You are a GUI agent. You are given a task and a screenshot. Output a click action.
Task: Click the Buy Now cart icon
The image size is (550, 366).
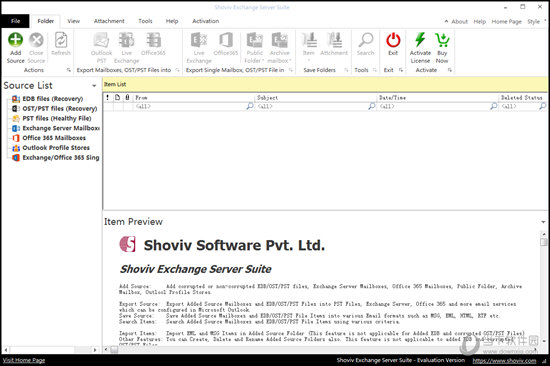[x=442, y=40]
